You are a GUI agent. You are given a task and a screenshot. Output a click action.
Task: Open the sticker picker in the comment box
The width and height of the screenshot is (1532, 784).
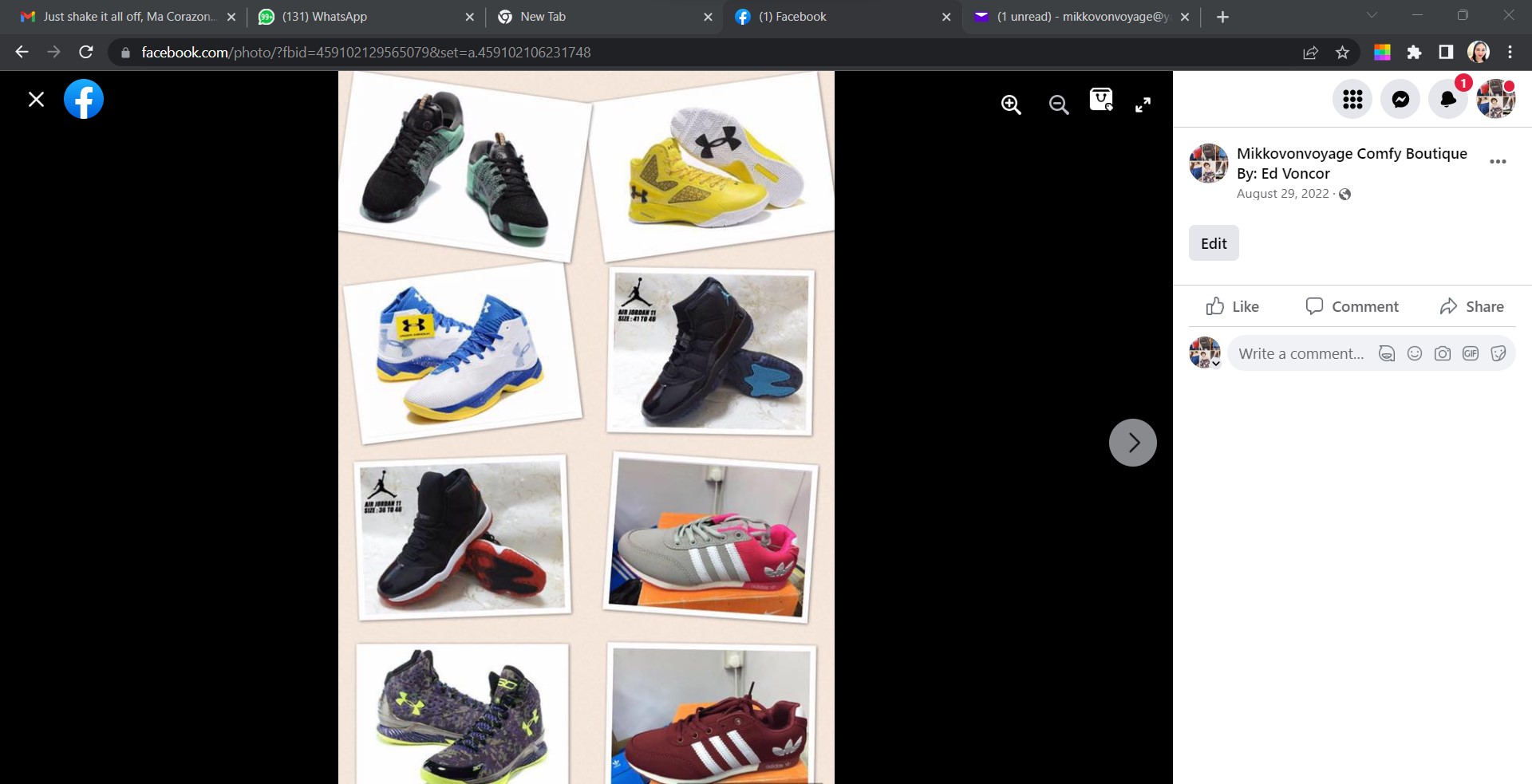click(1498, 353)
